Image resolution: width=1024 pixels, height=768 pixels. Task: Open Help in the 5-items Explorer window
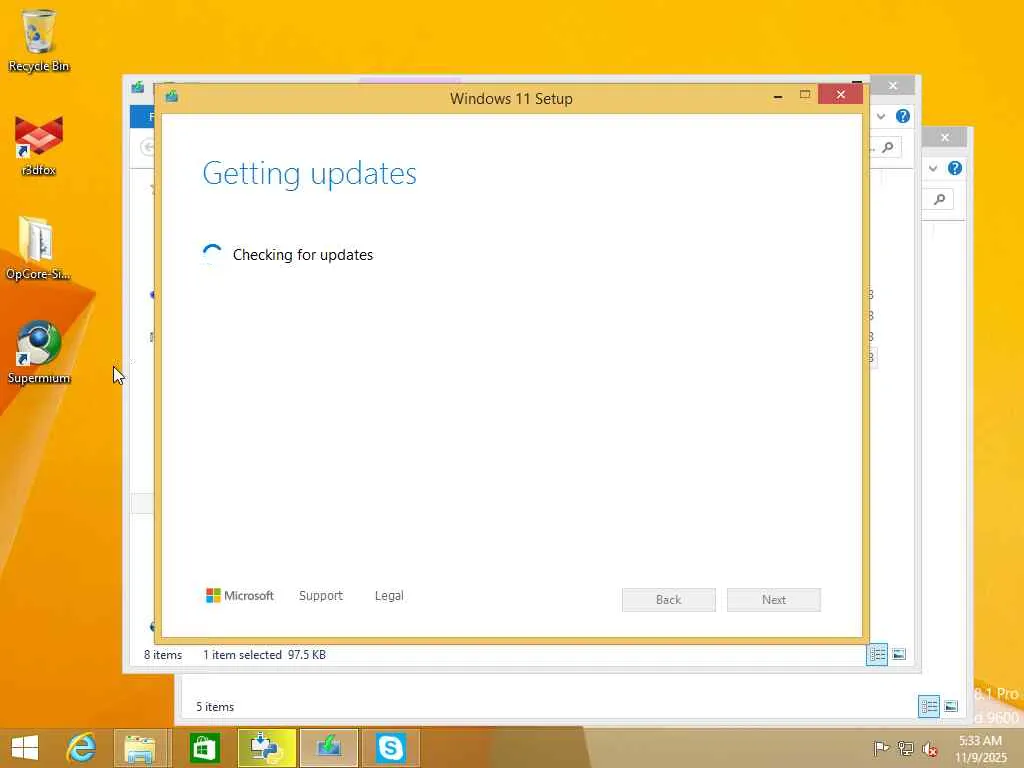coord(955,168)
